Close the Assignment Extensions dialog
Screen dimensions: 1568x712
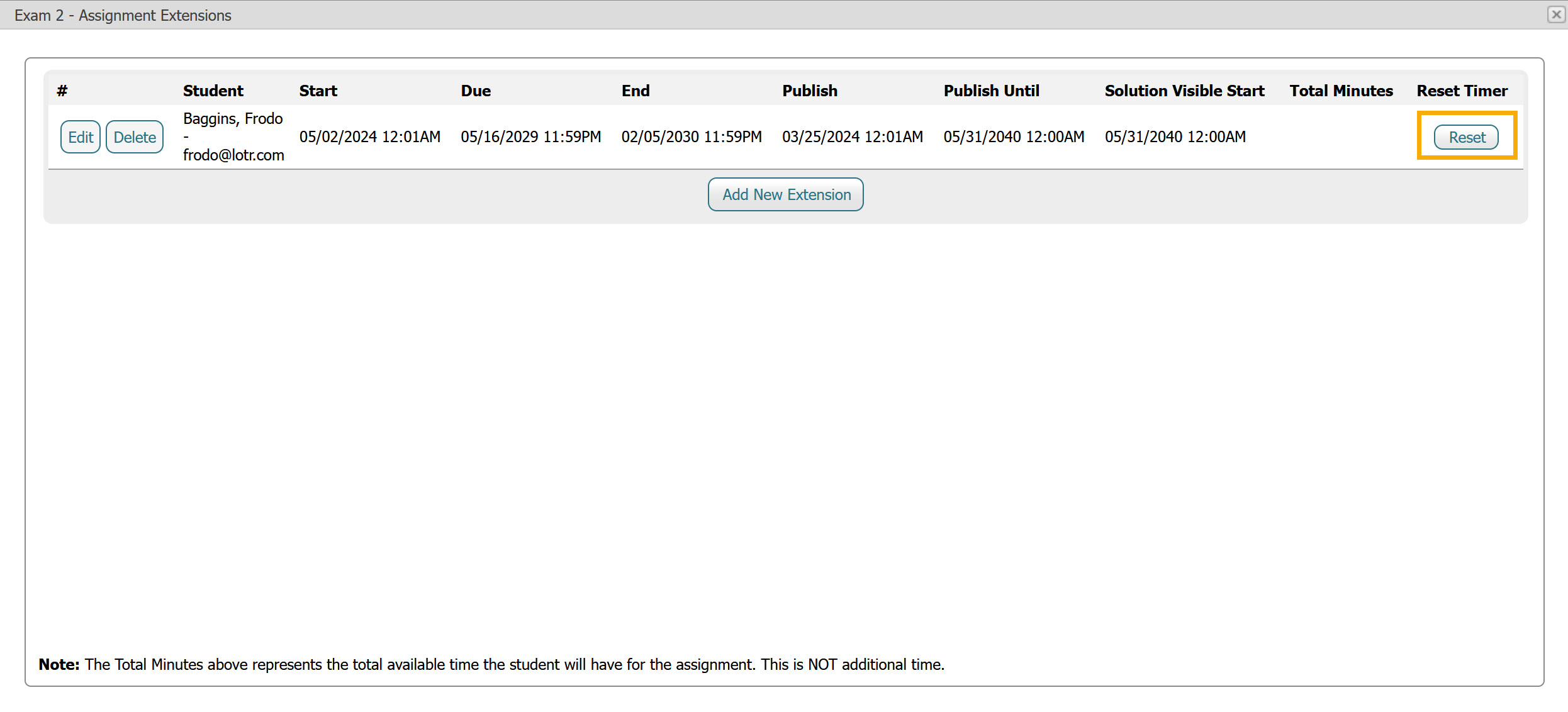1556,14
